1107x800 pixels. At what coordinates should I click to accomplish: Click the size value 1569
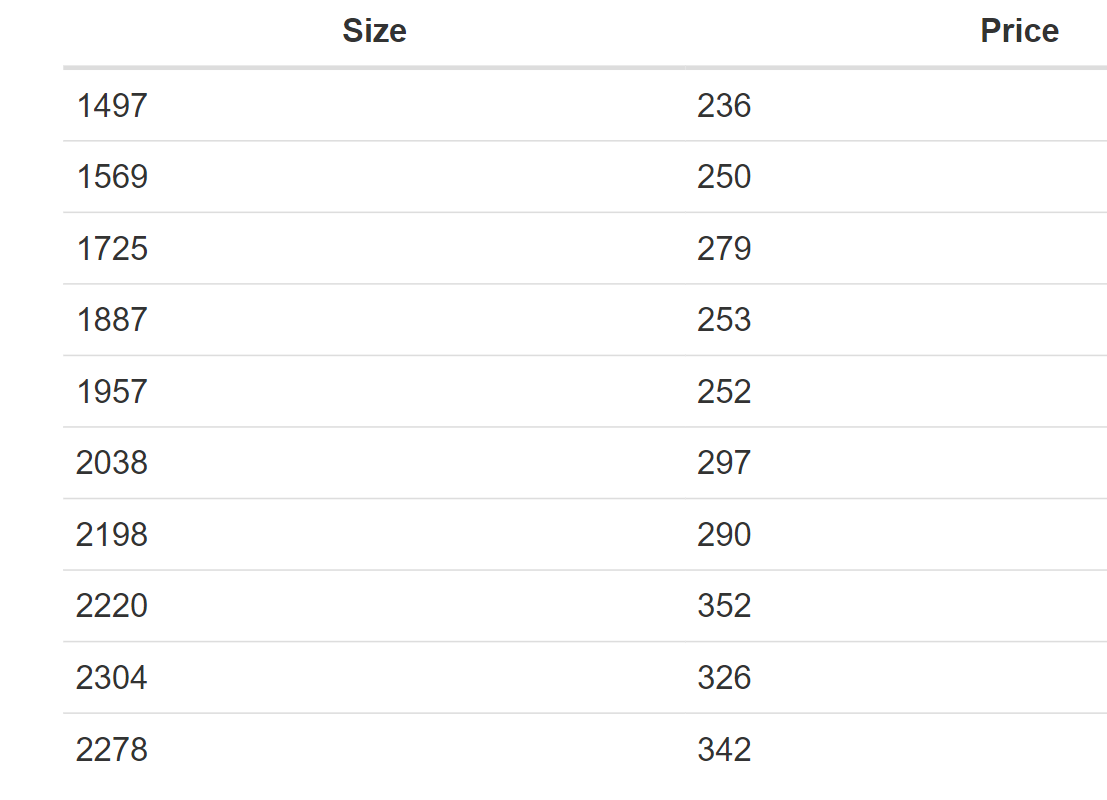click(112, 177)
